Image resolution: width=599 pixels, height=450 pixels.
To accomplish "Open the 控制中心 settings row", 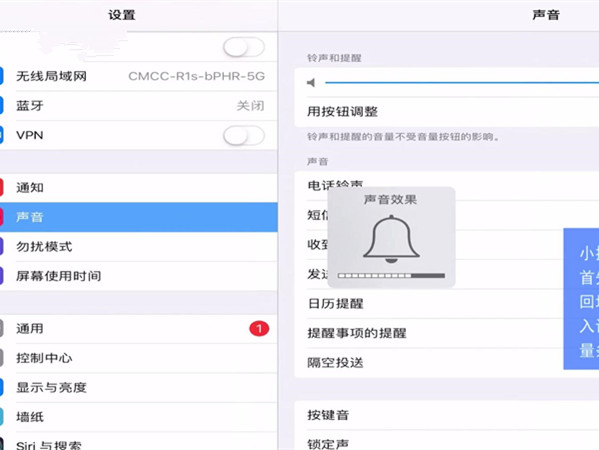I will click(x=139, y=358).
